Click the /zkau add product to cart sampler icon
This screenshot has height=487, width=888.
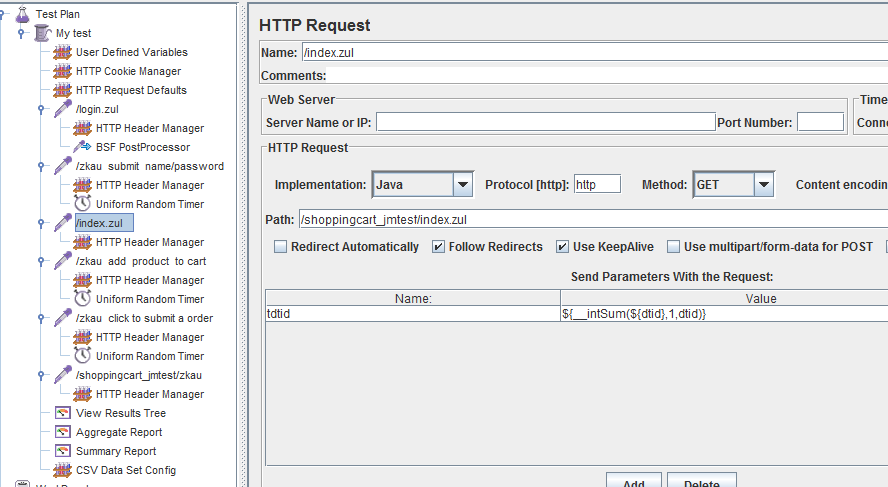(x=62, y=260)
